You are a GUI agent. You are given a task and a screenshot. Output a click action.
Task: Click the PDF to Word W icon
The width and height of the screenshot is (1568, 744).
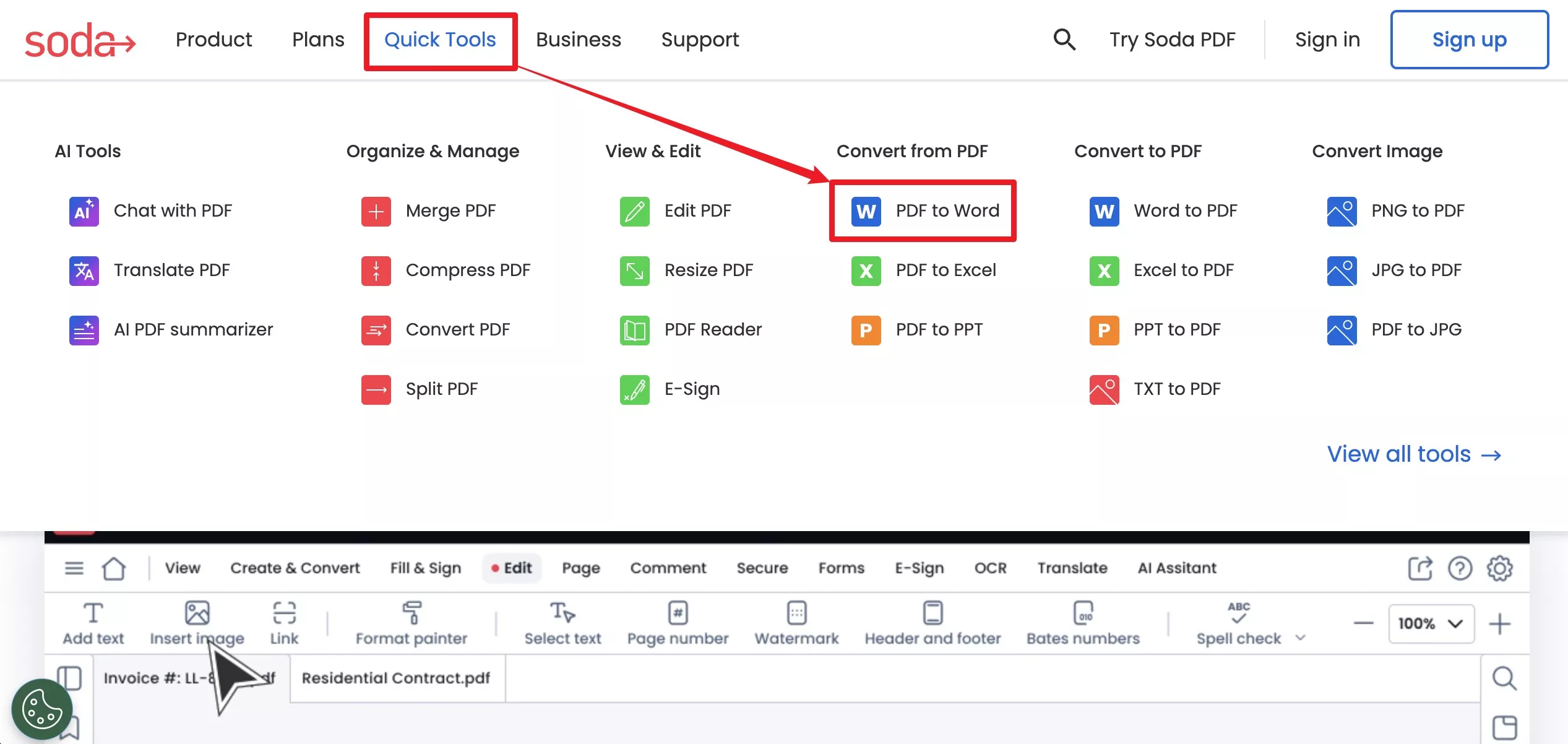pyautogui.click(x=866, y=211)
